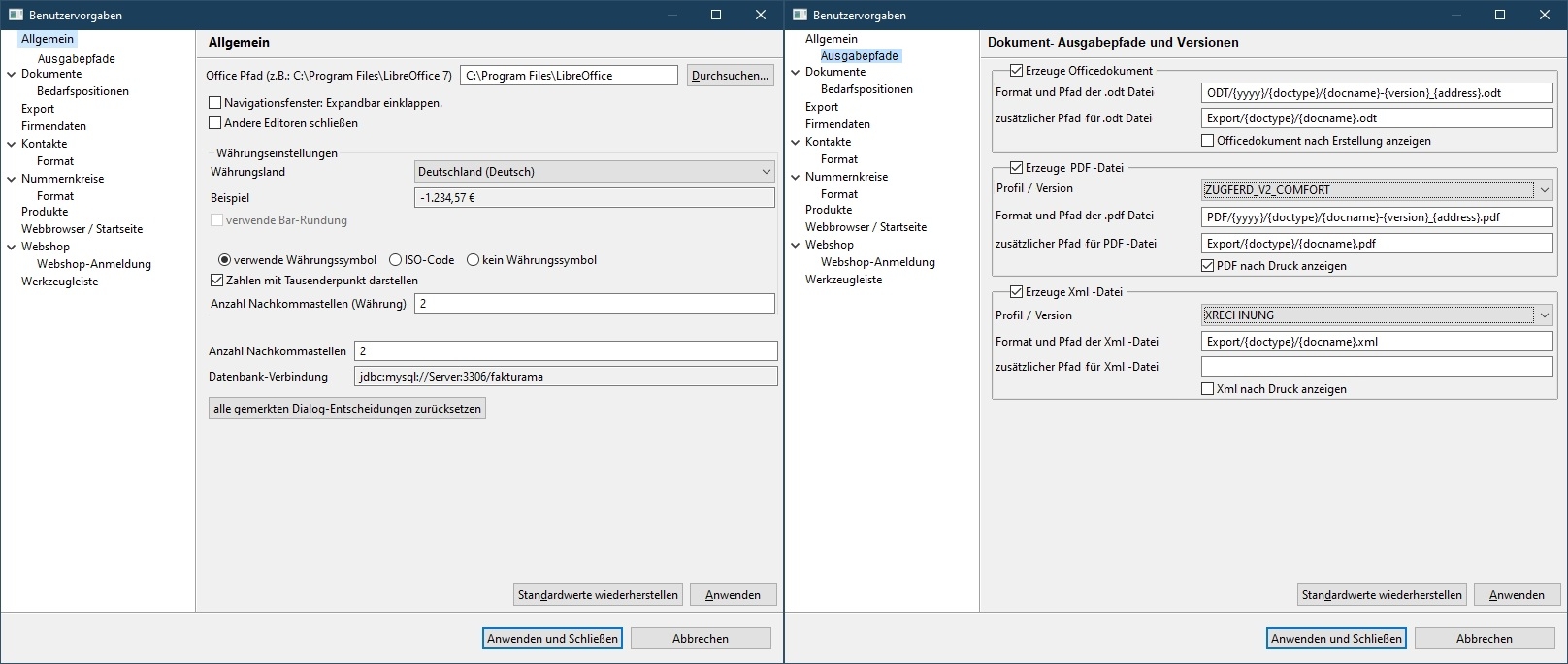Viewport: 1568px width, 664px height.
Task: Select the ISO-Code radio button
Action: (395, 260)
